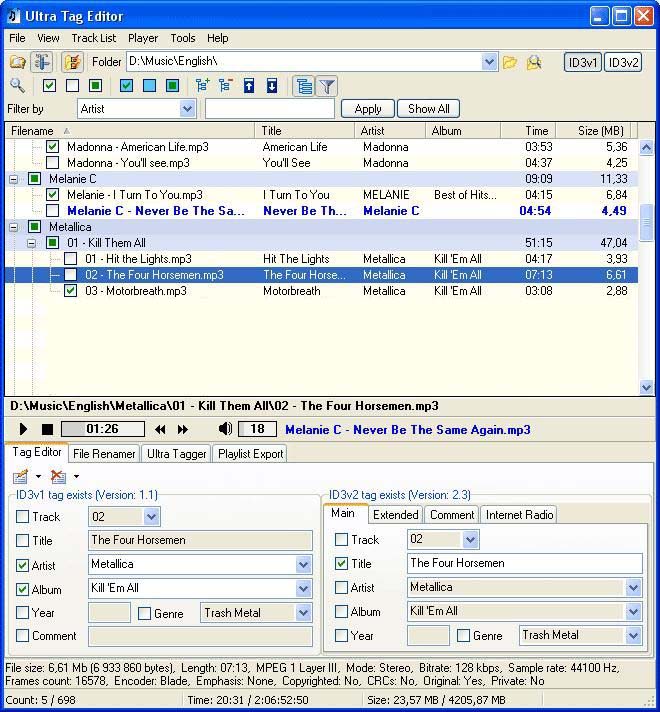The height and width of the screenshot is (712, 660).
Task: Click the magnifier search icon in toolbar
Action: coord(17,85)
